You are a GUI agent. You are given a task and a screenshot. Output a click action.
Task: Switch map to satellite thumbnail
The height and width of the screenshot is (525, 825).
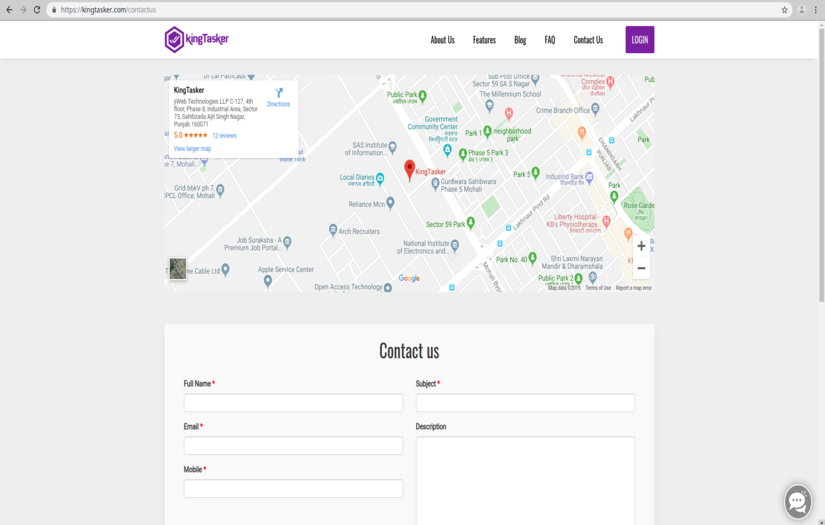177,268
